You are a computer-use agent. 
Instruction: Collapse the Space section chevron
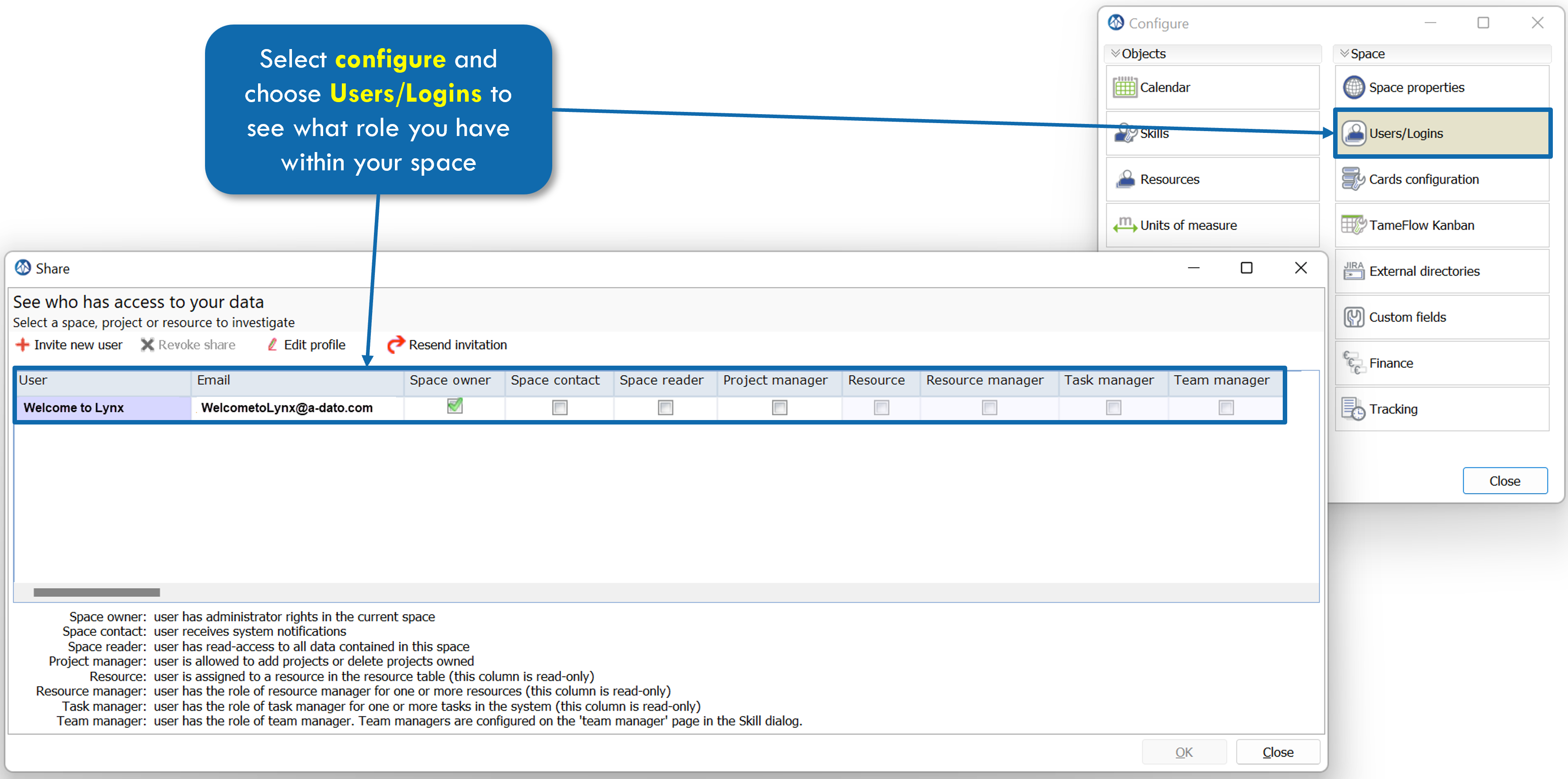1344,54
